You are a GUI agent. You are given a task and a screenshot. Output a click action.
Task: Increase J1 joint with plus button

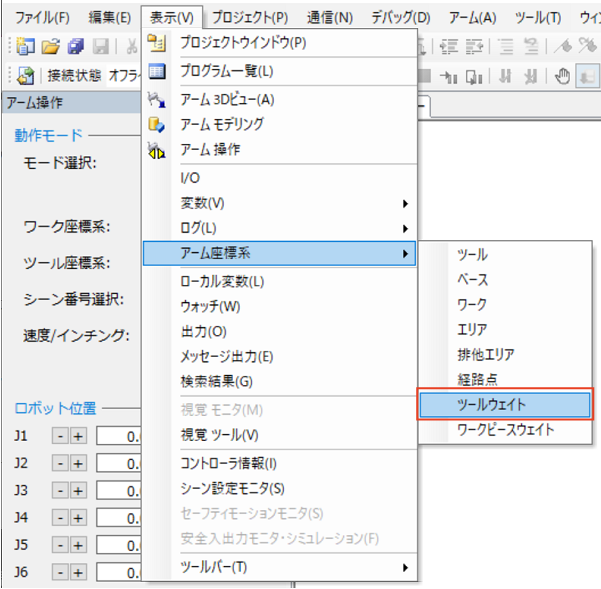coord(78,436)
